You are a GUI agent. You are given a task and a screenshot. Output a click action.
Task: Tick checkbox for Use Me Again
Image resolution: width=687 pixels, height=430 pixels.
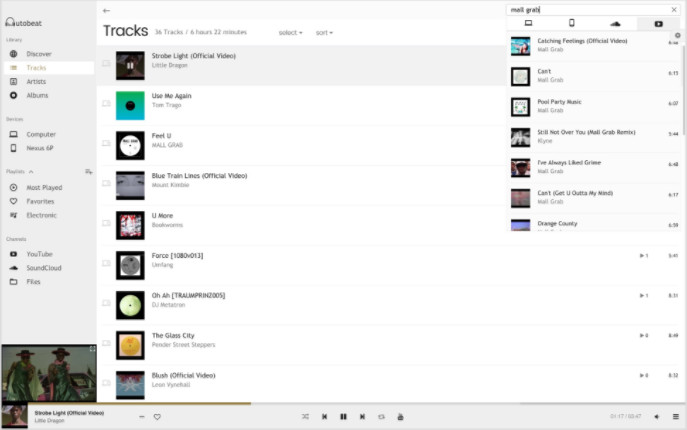tap(106, 103)
